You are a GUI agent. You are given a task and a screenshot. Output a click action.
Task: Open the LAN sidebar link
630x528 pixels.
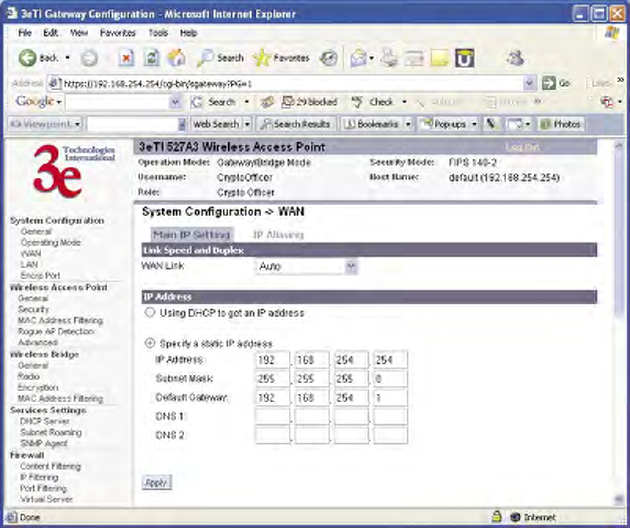coord(29,264)
